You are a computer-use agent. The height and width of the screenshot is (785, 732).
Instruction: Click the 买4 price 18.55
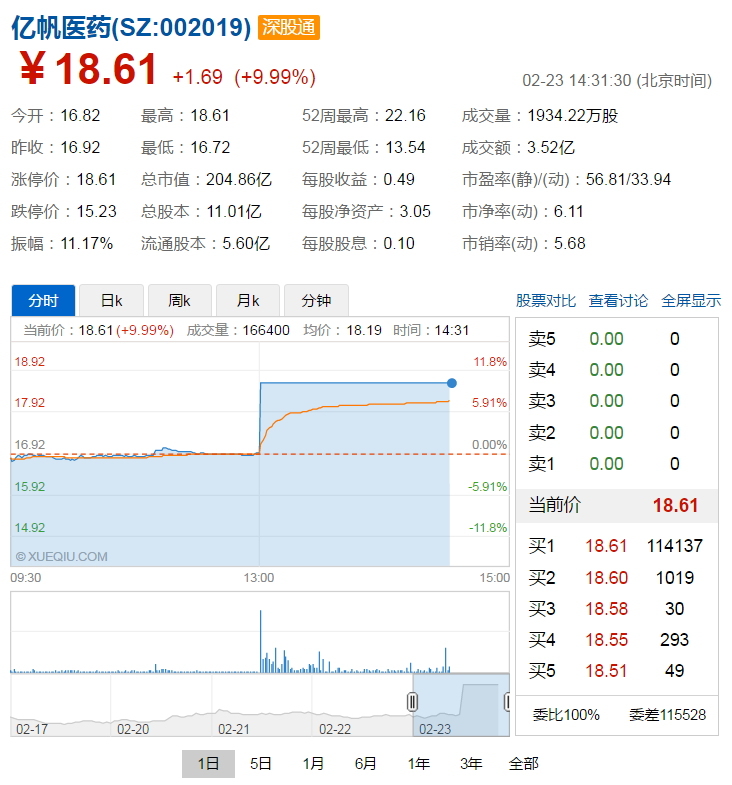(x=606, y=640)
